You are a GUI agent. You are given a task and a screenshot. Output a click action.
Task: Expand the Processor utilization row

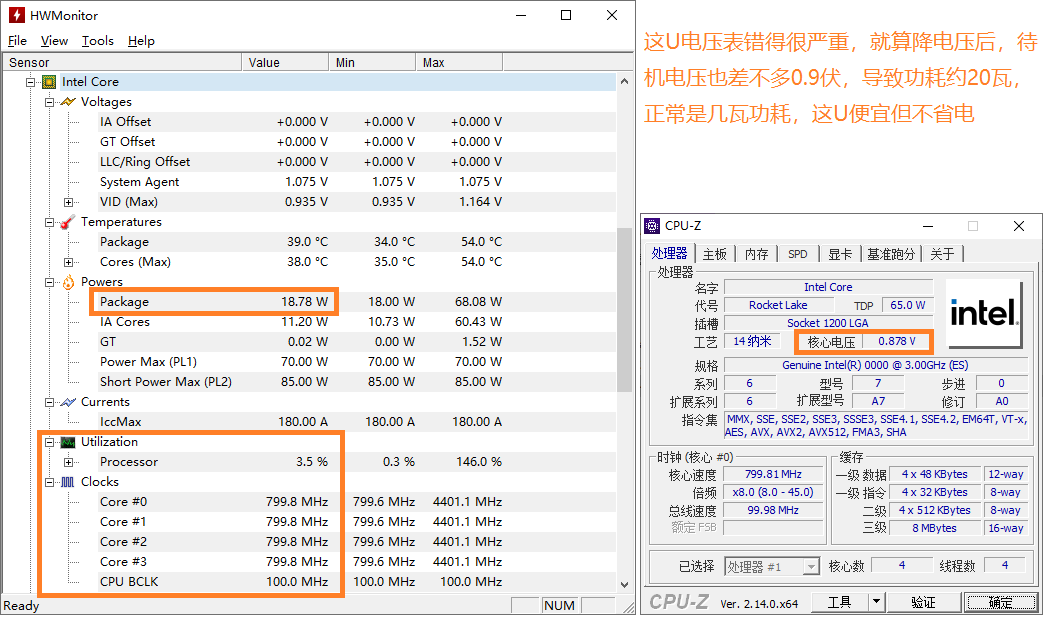(x=68, y=462)
